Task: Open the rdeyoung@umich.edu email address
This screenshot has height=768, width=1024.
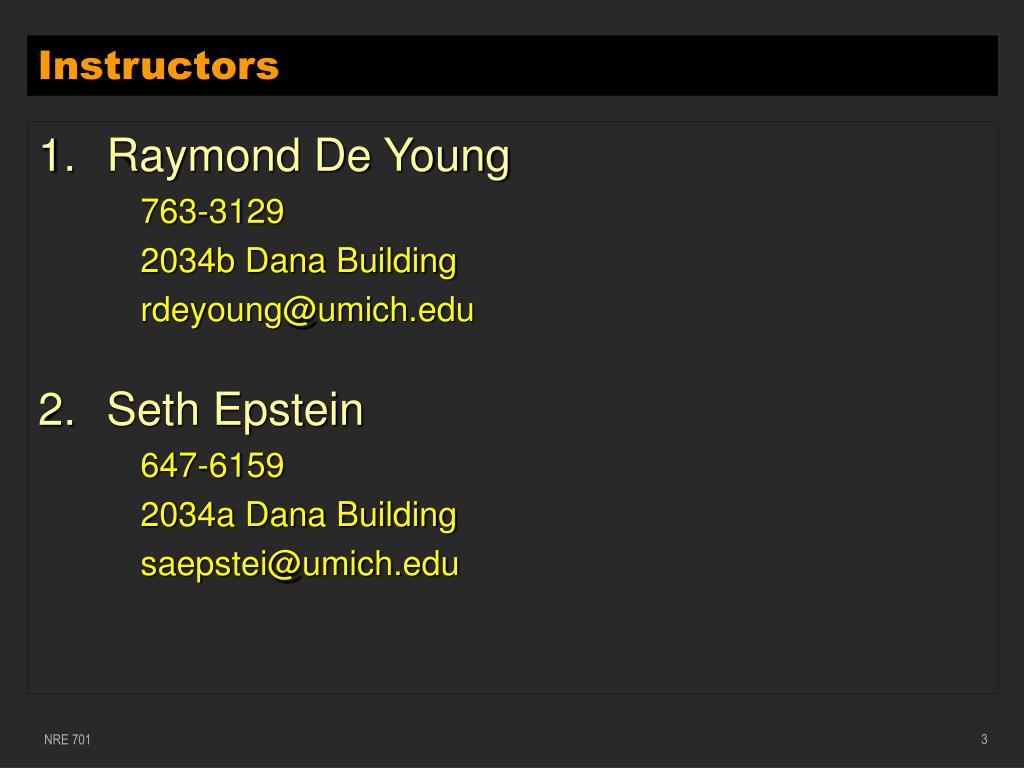Action: [x=307, y=310]
